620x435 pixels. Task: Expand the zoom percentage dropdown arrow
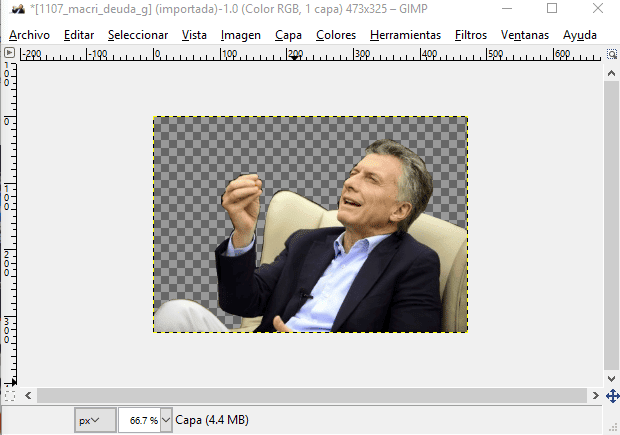click(x=165, y=420)
